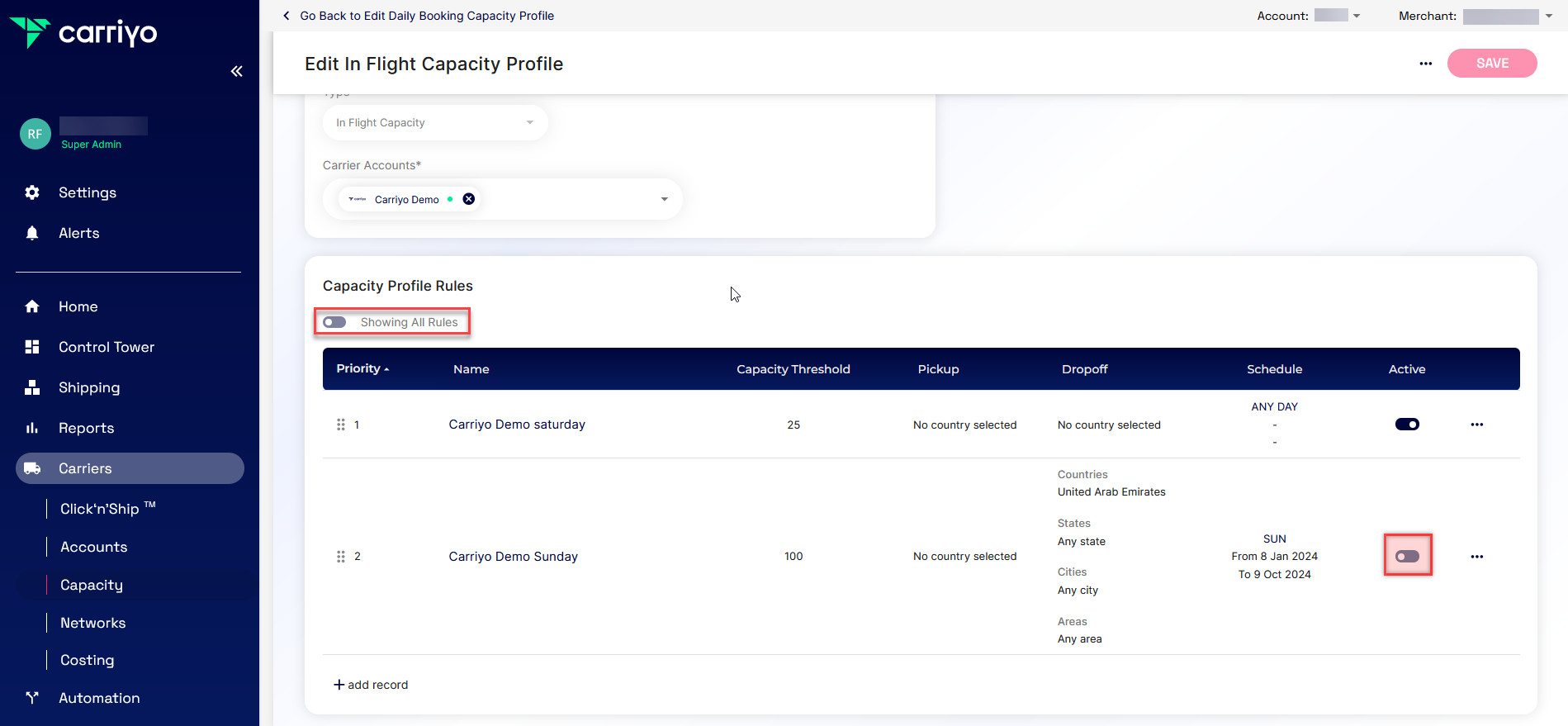Image resolution: width=1568 pixels, height=726 pixels.
Task: Collapse the sidebar with the double-chevron icon
Action: [237, 71]
